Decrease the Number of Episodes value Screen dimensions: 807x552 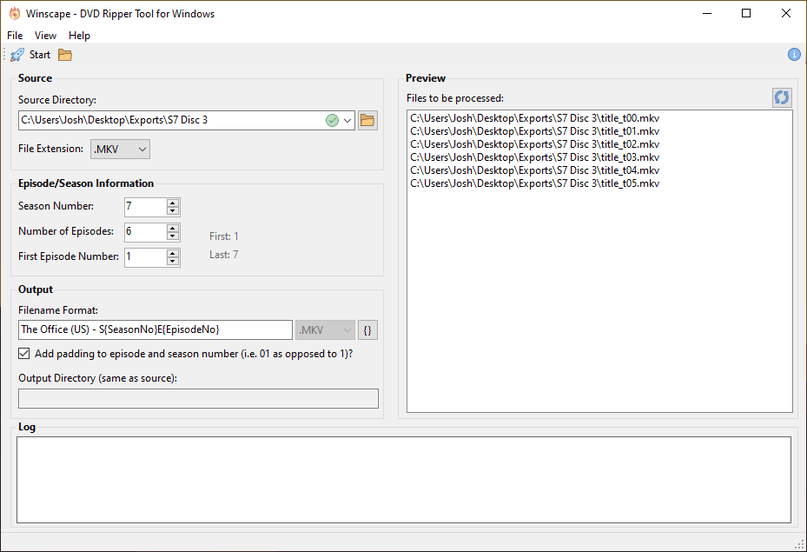pyautogui.click(x=173, y=236)
